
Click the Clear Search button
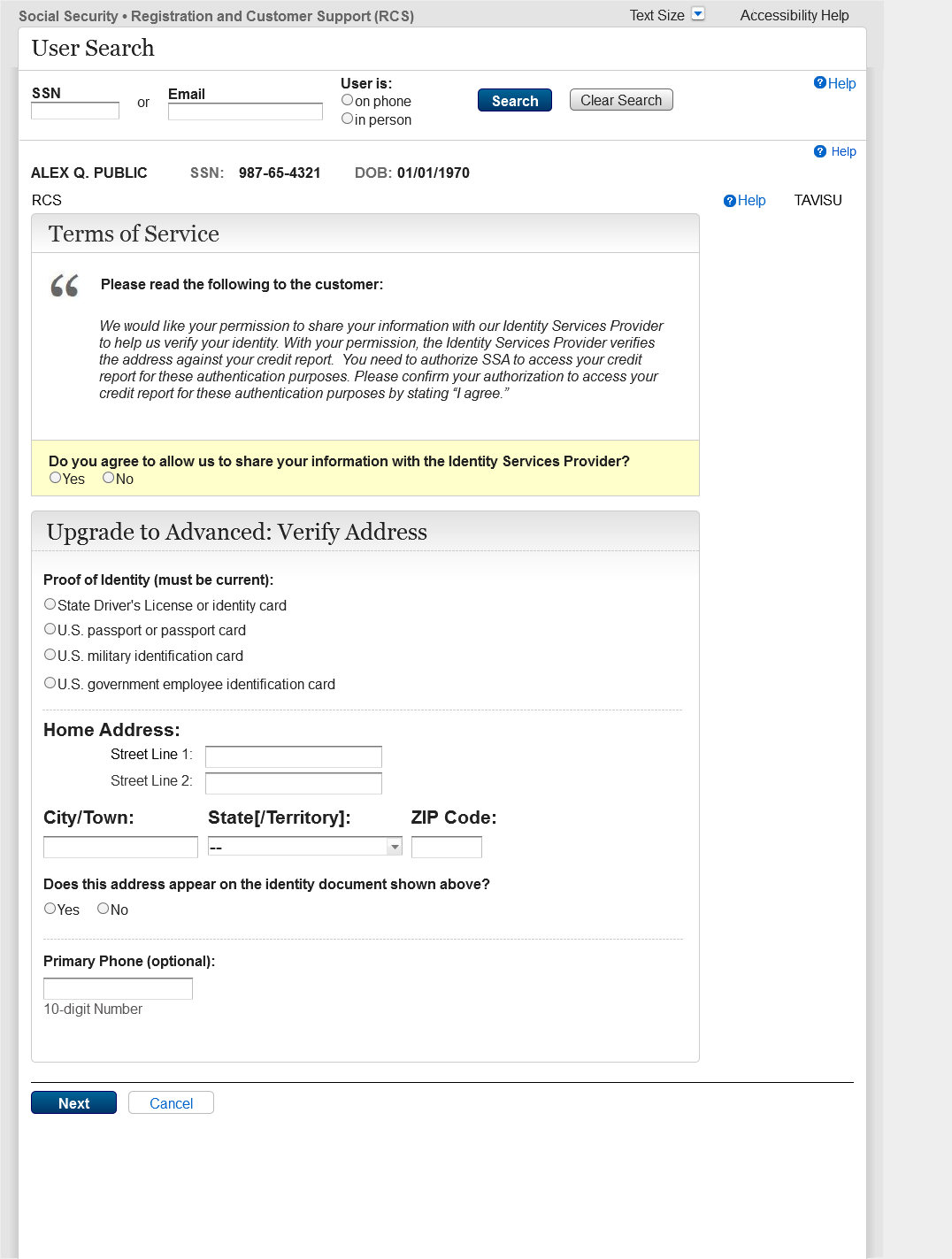[x=621, y=101]
